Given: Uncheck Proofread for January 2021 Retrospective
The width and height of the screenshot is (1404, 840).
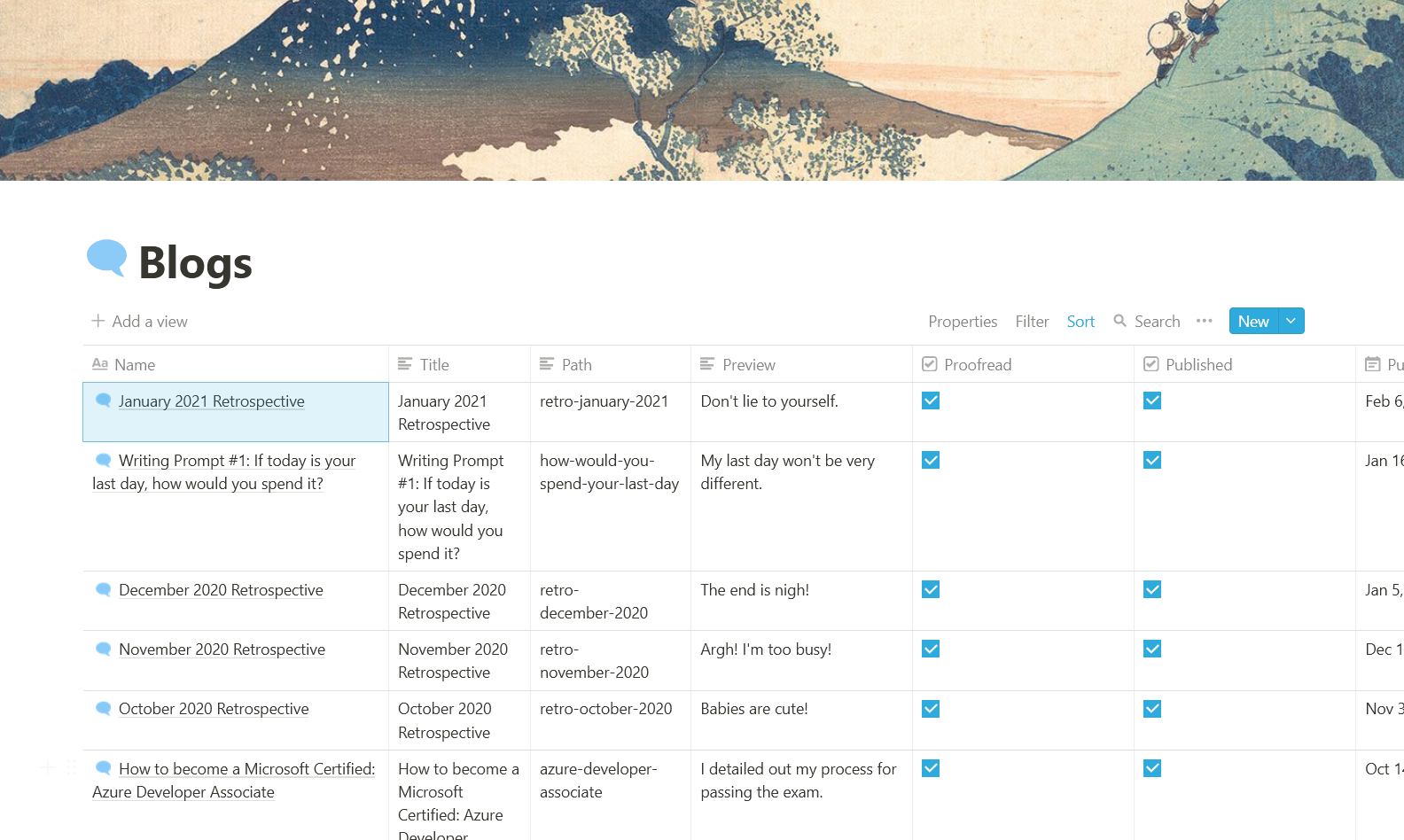Looking at the screenshot, I should tap(931, 401).
